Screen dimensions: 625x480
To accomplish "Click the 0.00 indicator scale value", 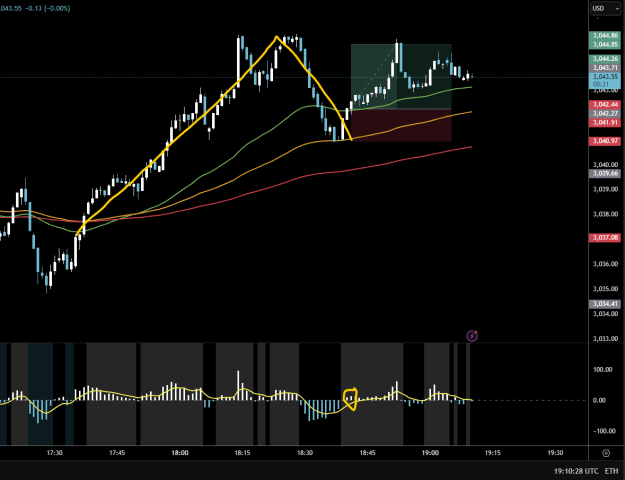I will tap(599, 400).
